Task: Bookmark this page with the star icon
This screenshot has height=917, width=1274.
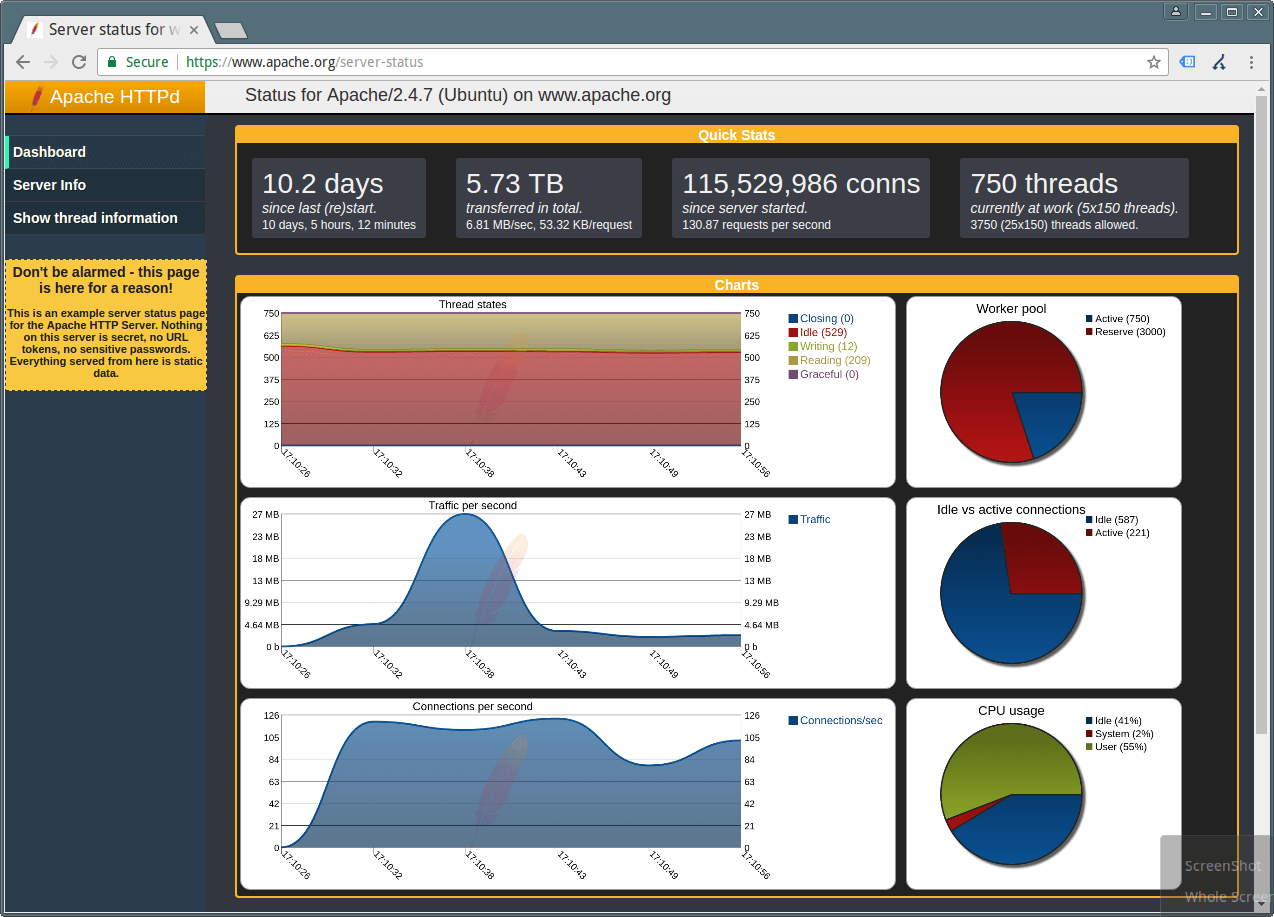Action: pos(1153,62)
